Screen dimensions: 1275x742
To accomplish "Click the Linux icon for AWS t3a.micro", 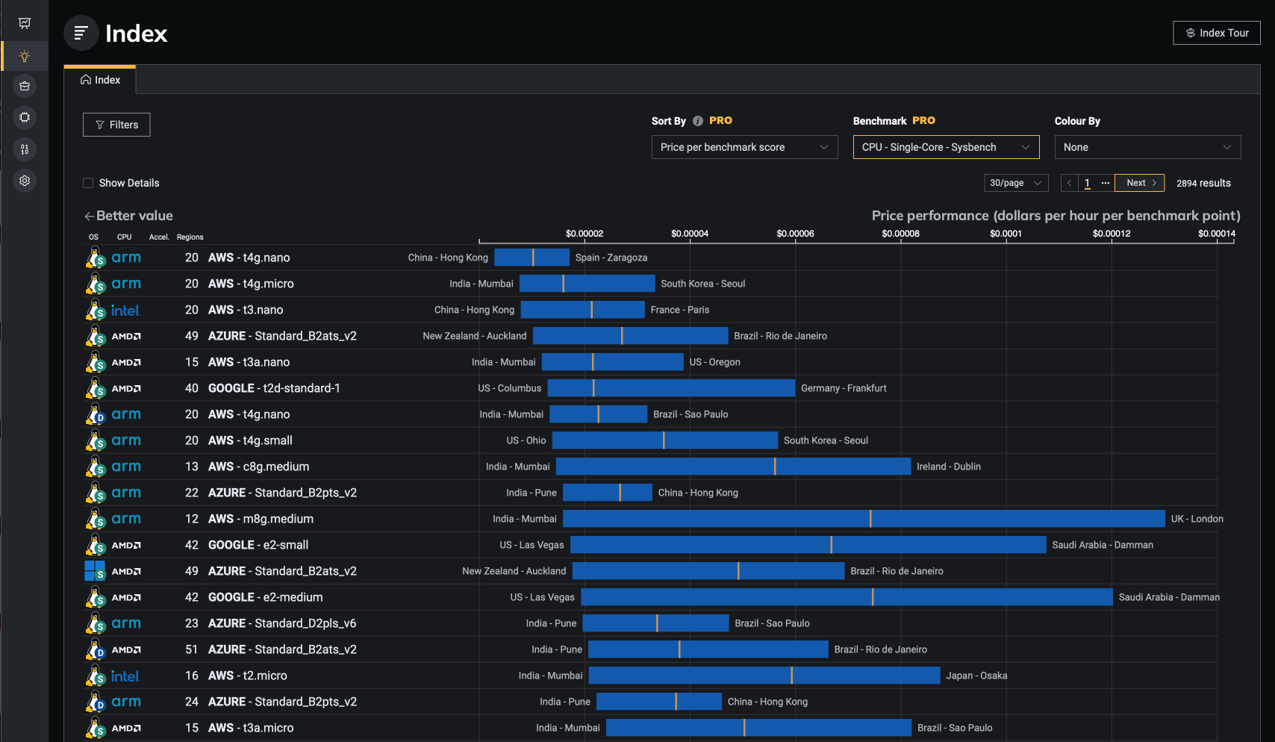I will click(x=95, y=728).
